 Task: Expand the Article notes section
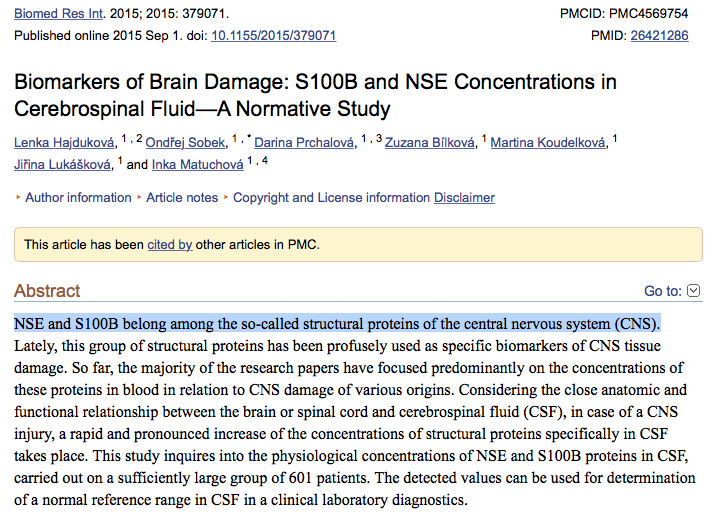182,198
